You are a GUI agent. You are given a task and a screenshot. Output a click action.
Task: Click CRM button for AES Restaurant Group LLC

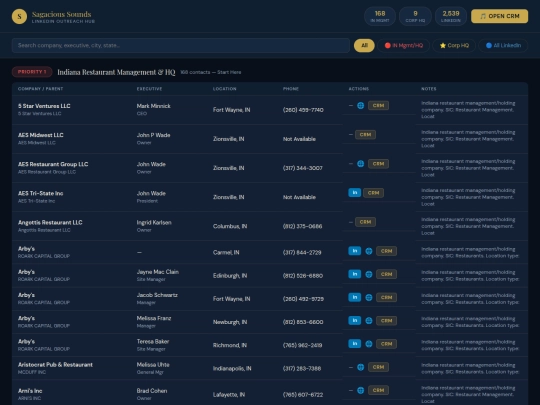coord(378,164)
